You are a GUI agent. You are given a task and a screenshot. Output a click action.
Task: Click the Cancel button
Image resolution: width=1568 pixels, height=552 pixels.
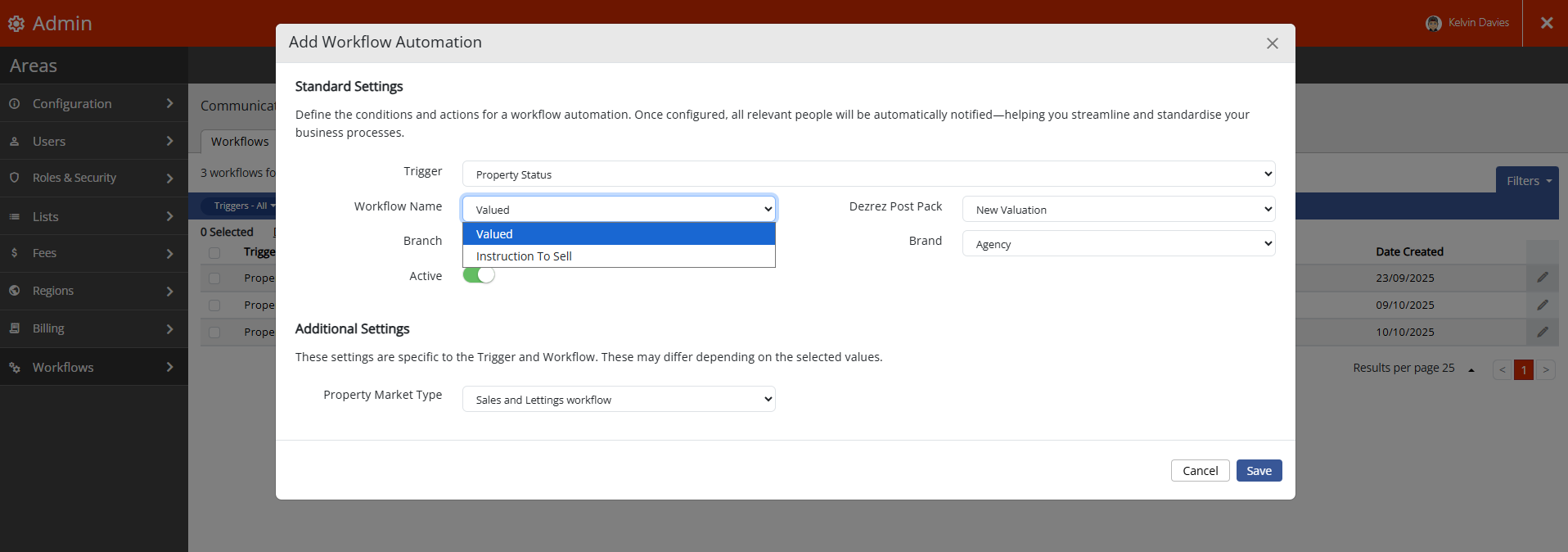coord(1200,471)
